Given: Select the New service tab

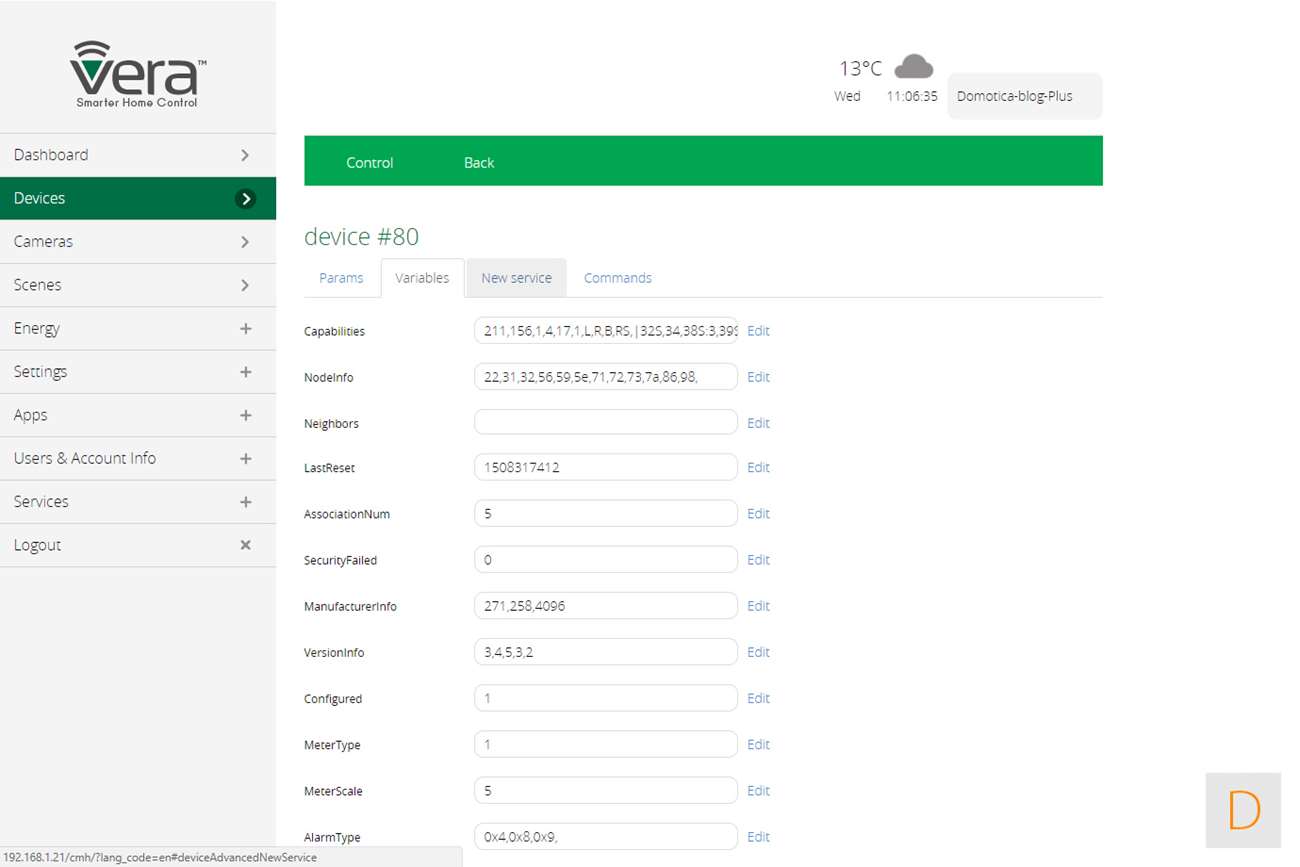Looking at the screenshot, I should click(516, 278).
